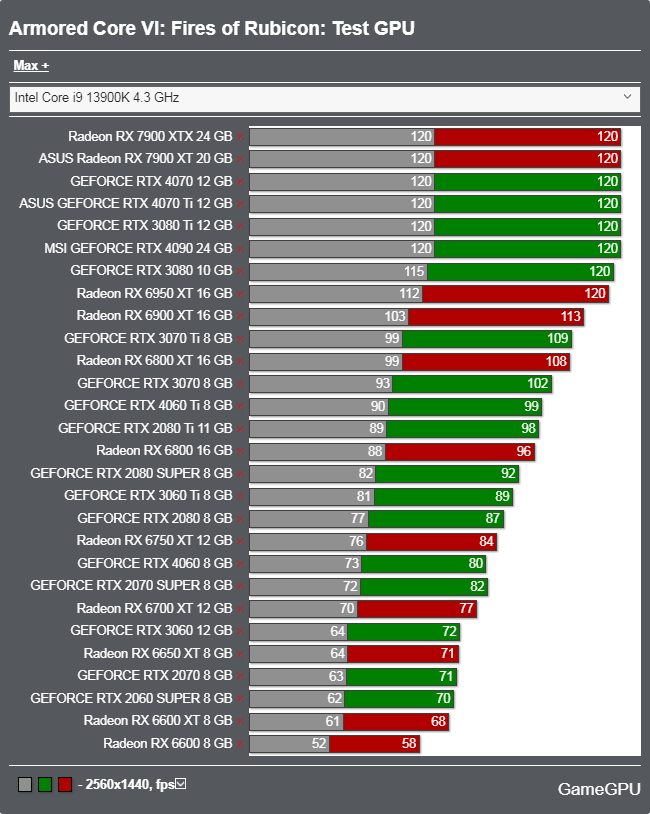Click the 58 value on RX 6600 bar
This screenshot has height=814, width=650.
(x=409, y=744)
